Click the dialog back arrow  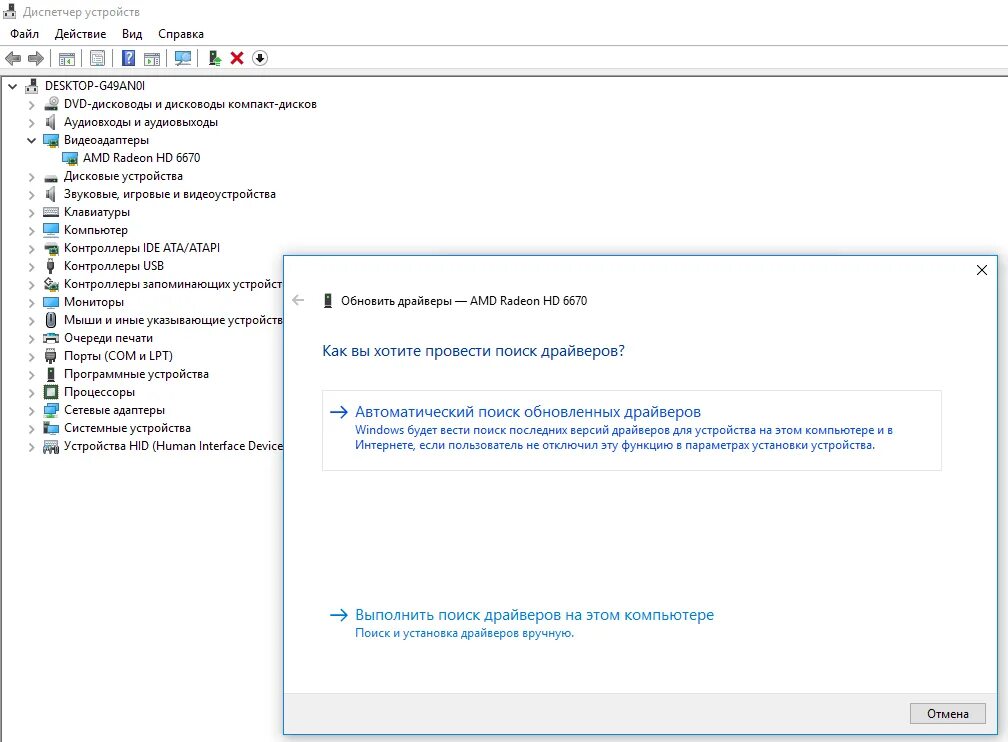(x=298, y=300)
